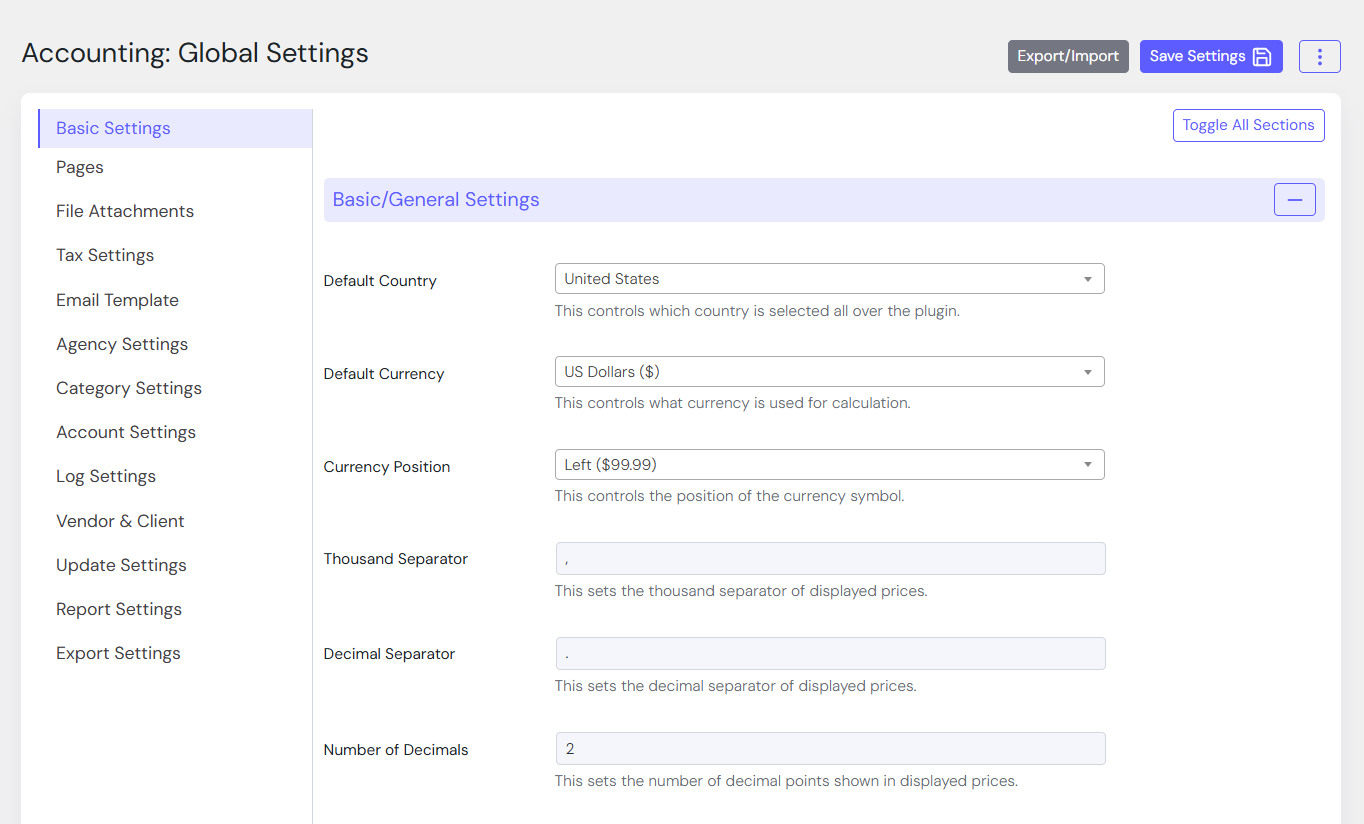The width and height of the screenshot is (1364, 824).
Task: Go to Tax Settings
Action: 105,256
